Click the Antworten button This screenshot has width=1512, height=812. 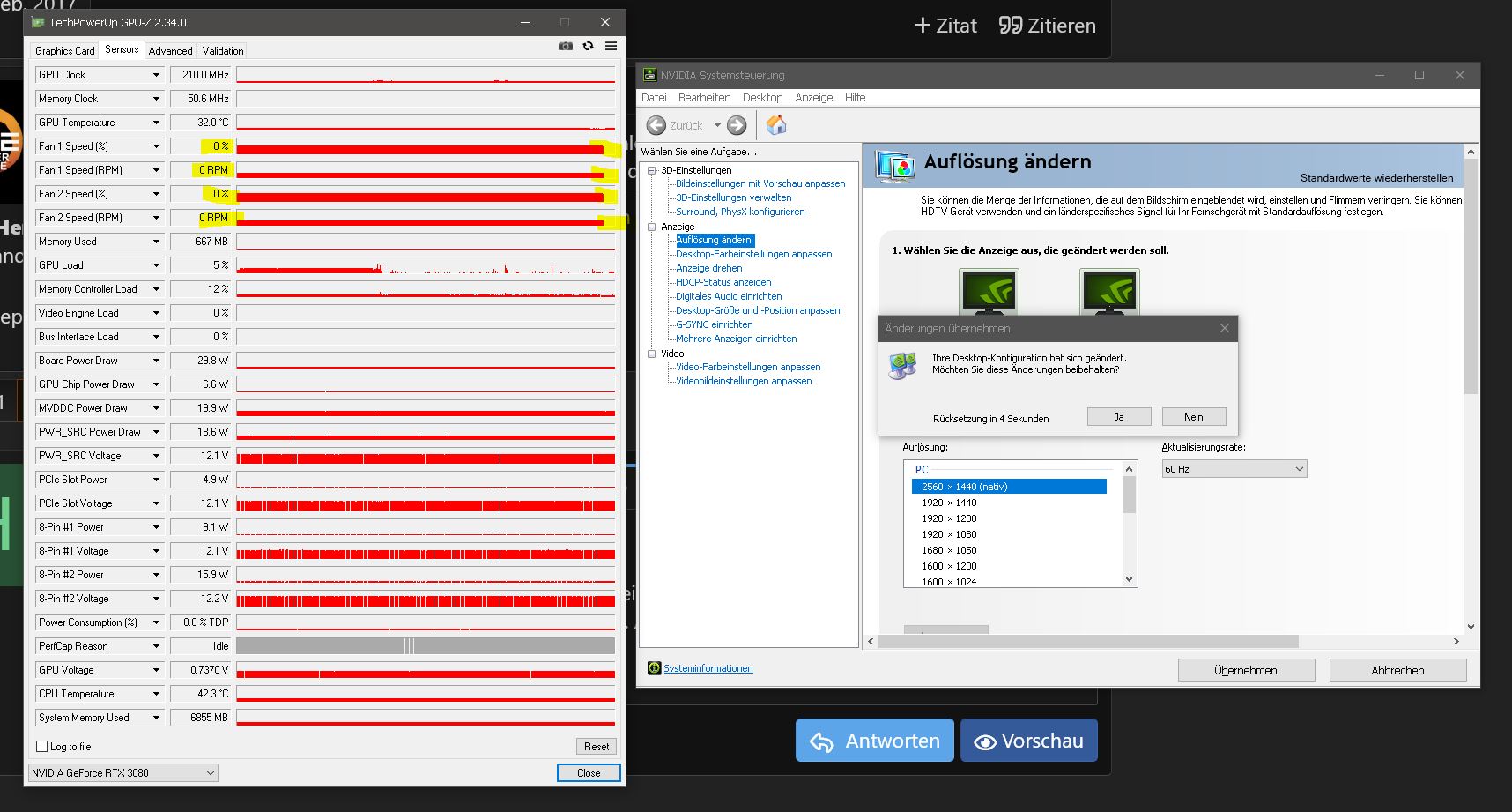(875, 741)
